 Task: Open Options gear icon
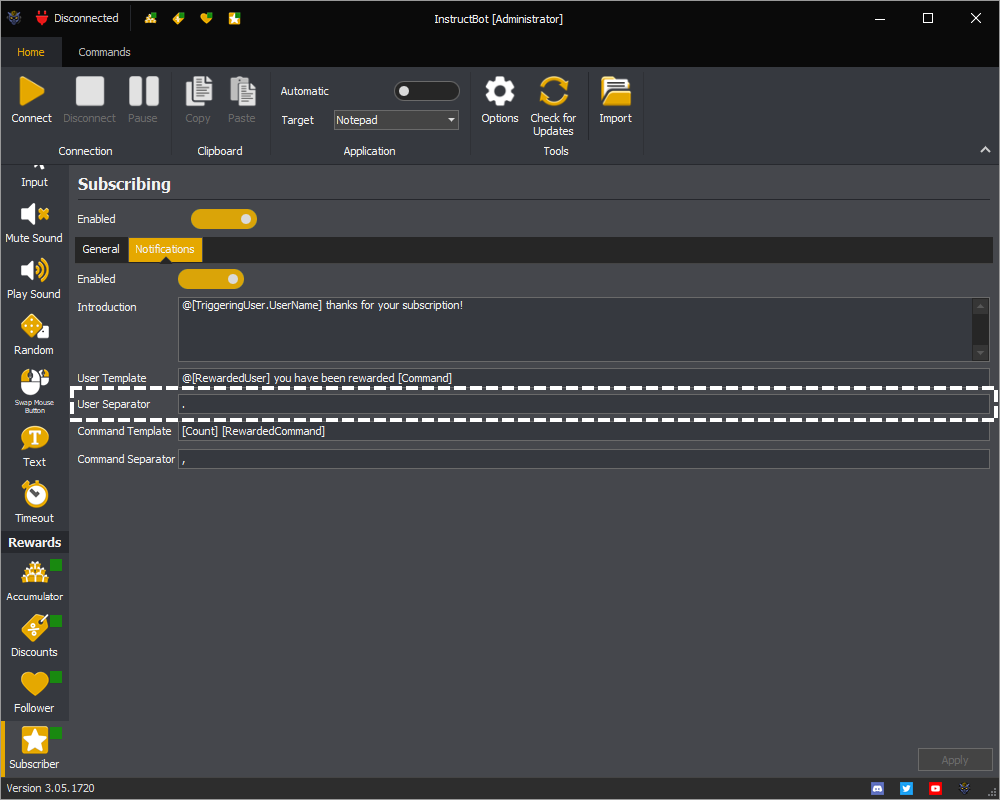click(x=499, y=91)
